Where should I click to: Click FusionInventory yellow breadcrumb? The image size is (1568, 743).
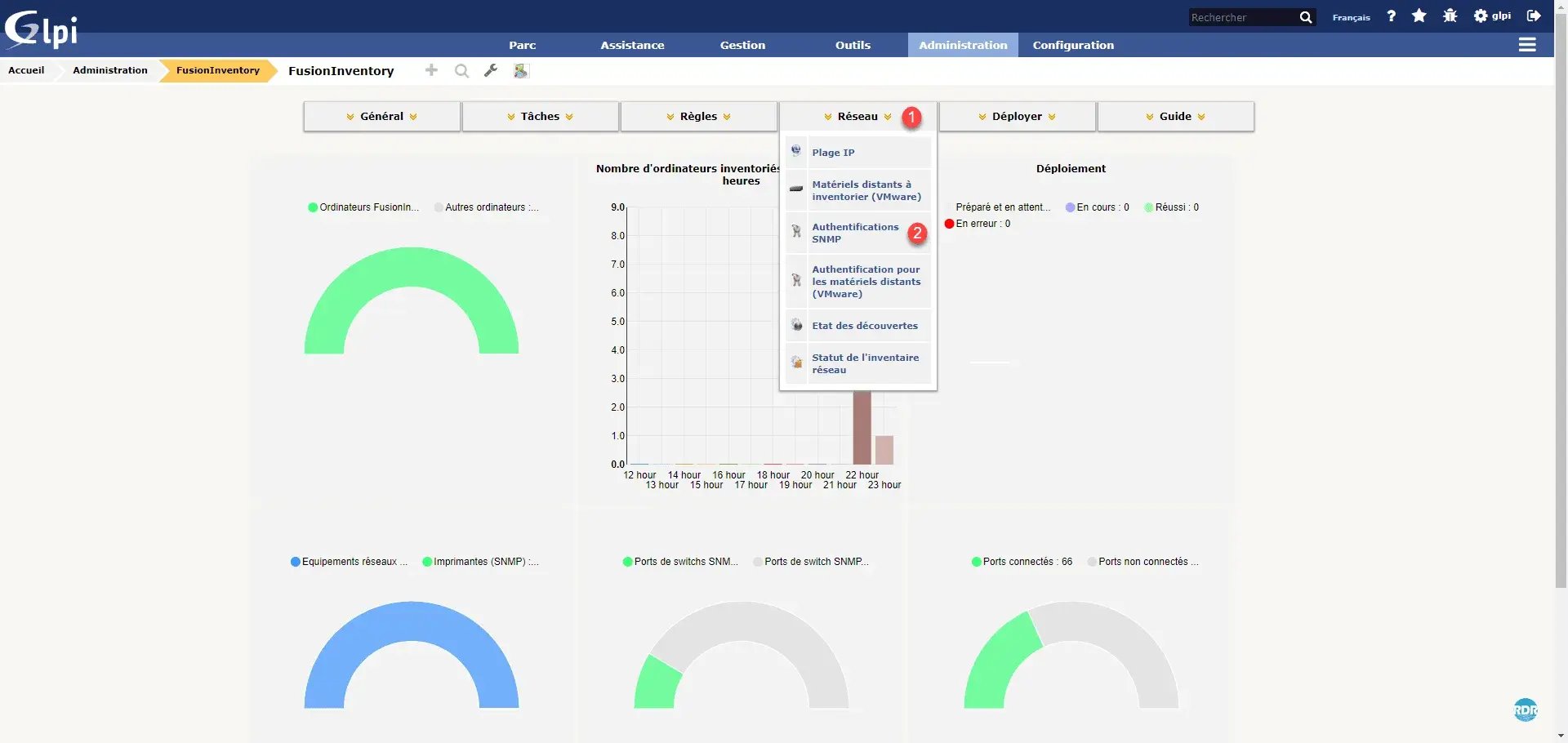pos(218,70)
